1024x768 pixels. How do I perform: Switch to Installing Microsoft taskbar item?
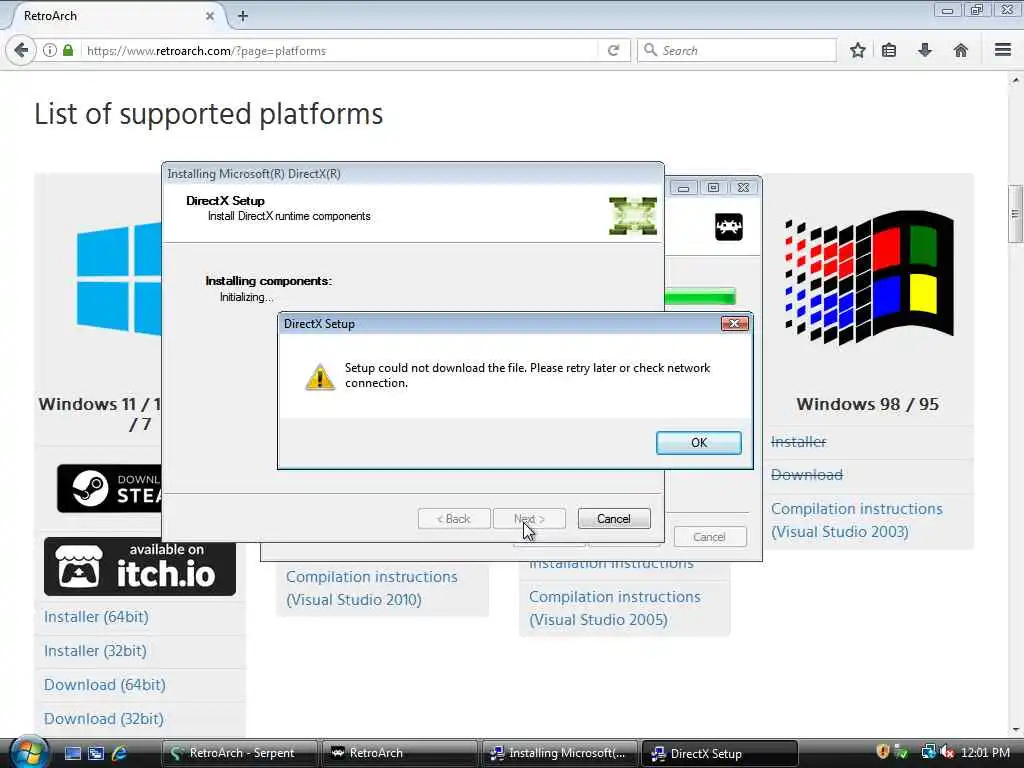[x=559, y=753]
